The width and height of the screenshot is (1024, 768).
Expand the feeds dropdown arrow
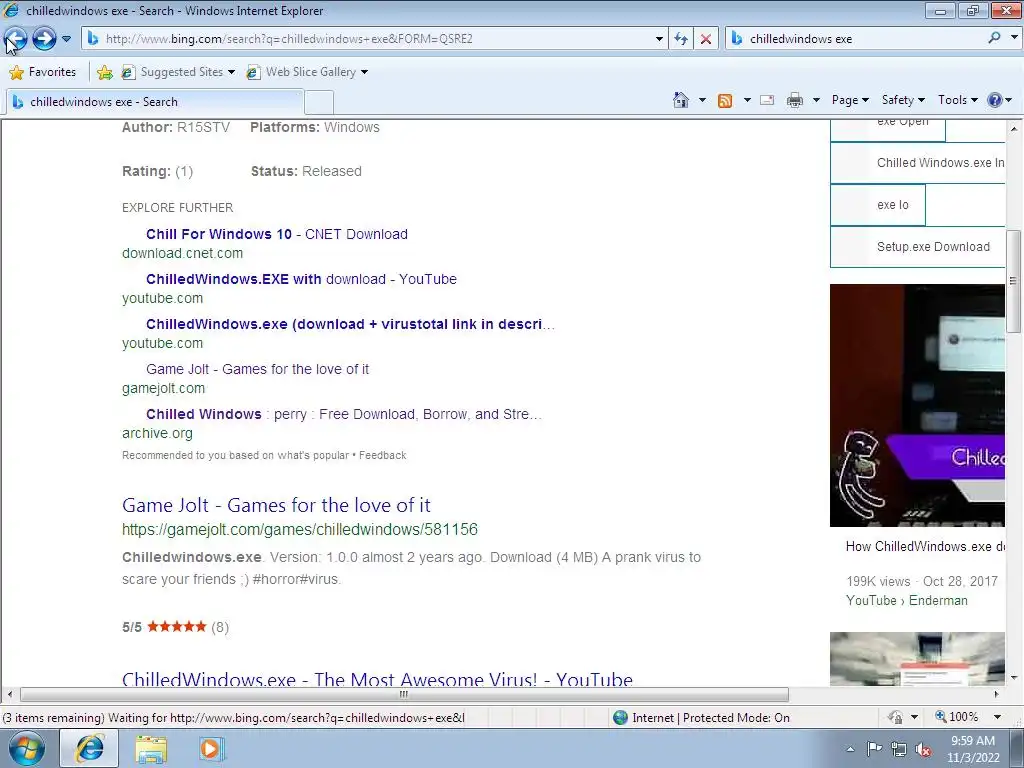pyautogui.click(x=747, y=100)
